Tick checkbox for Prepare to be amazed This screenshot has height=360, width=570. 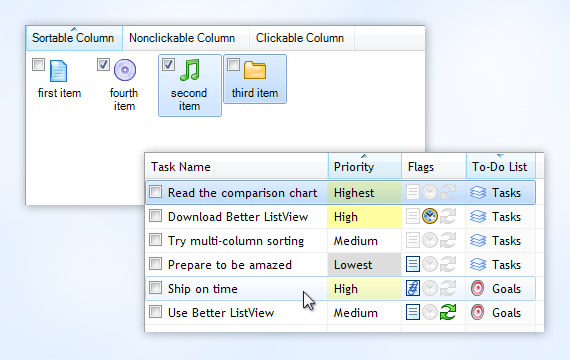coord(156,264)
